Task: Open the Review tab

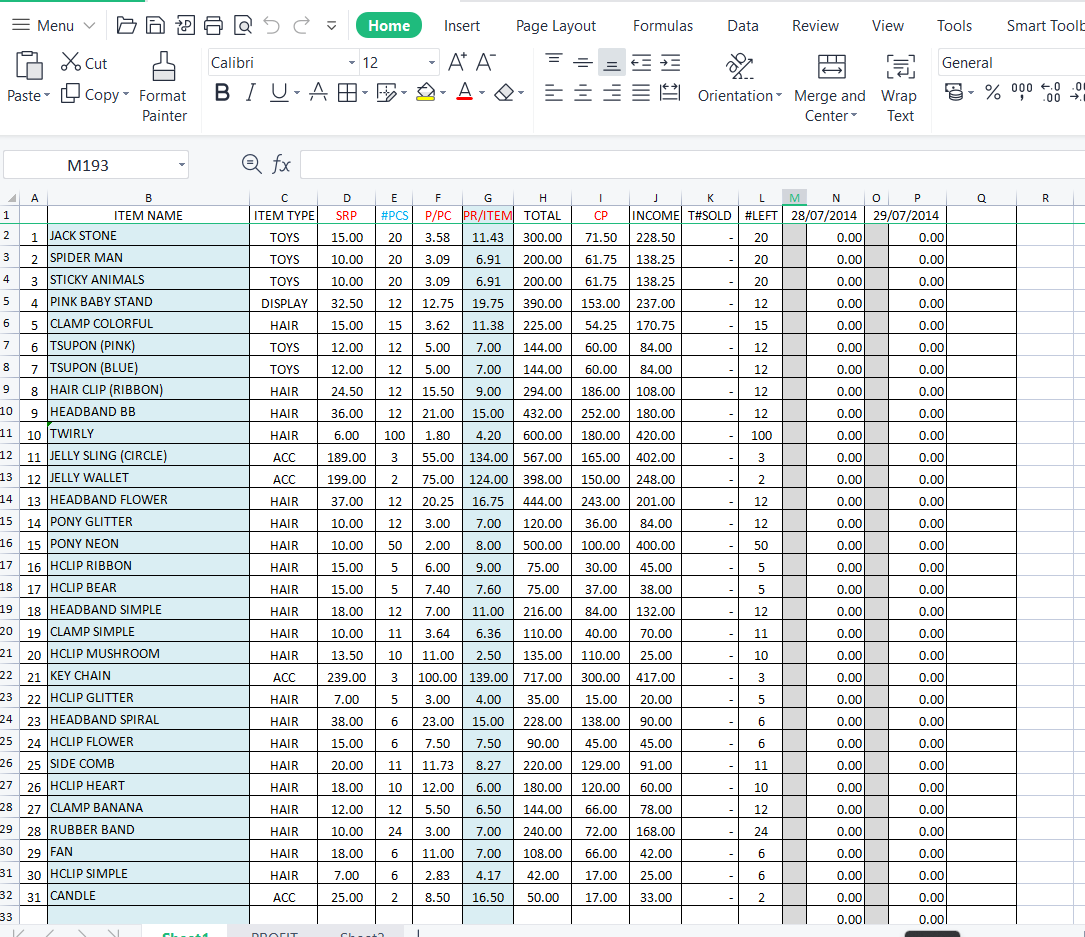Action: pos(815,26)
